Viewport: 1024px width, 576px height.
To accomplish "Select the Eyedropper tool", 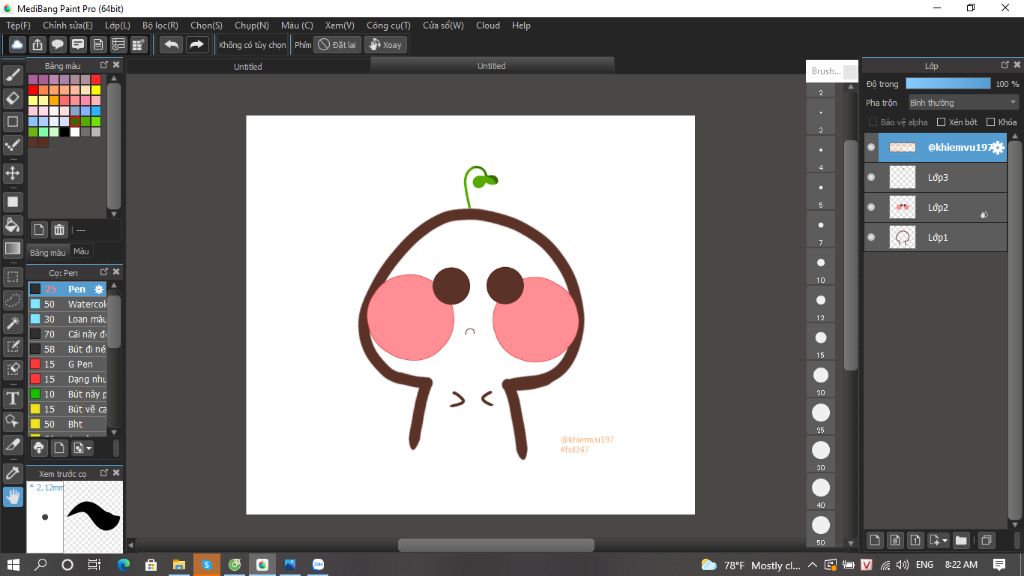I will click(x=12, y=473).
